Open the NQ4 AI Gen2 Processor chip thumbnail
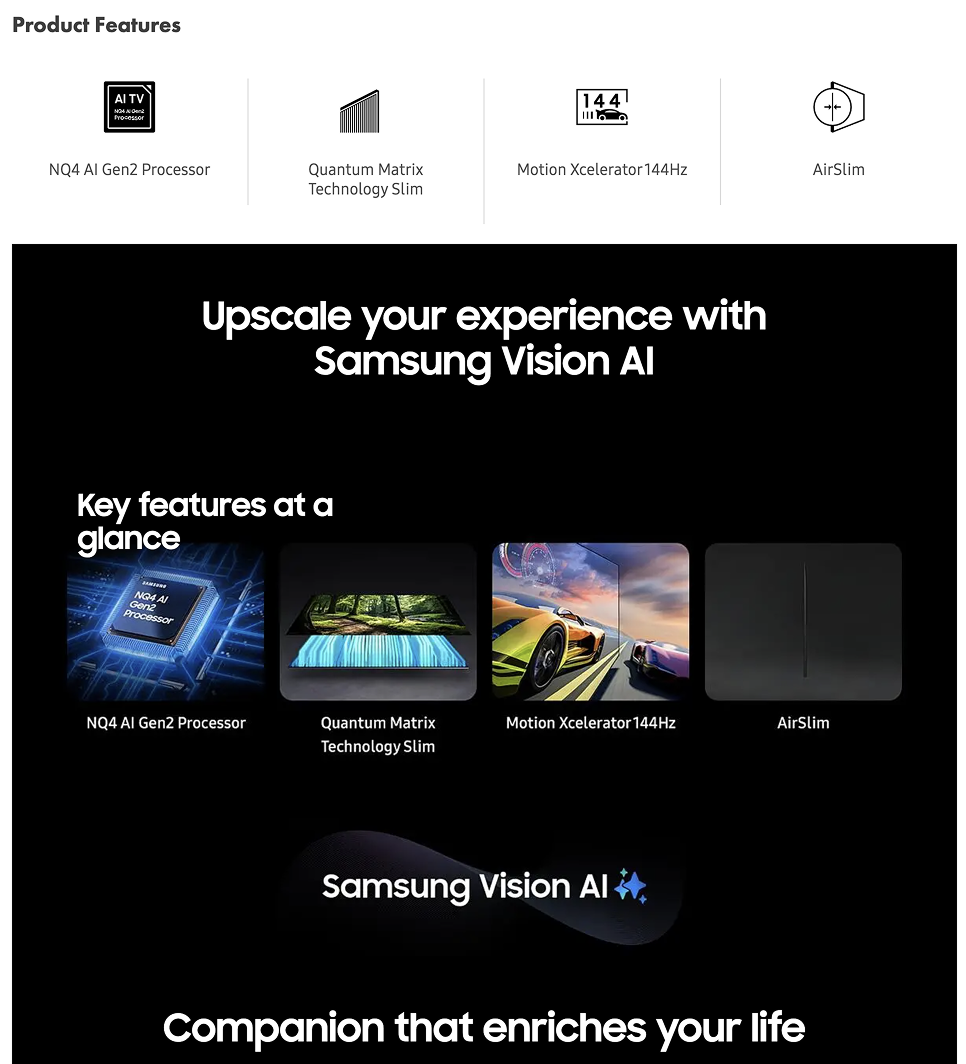This screenshot has width=966, height=1064. (x=166, y=621)
